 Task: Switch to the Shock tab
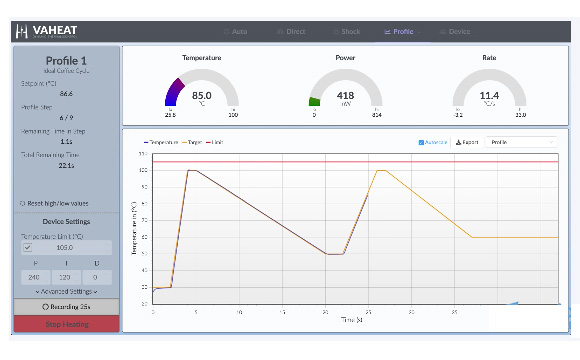[x=347, y=32]
